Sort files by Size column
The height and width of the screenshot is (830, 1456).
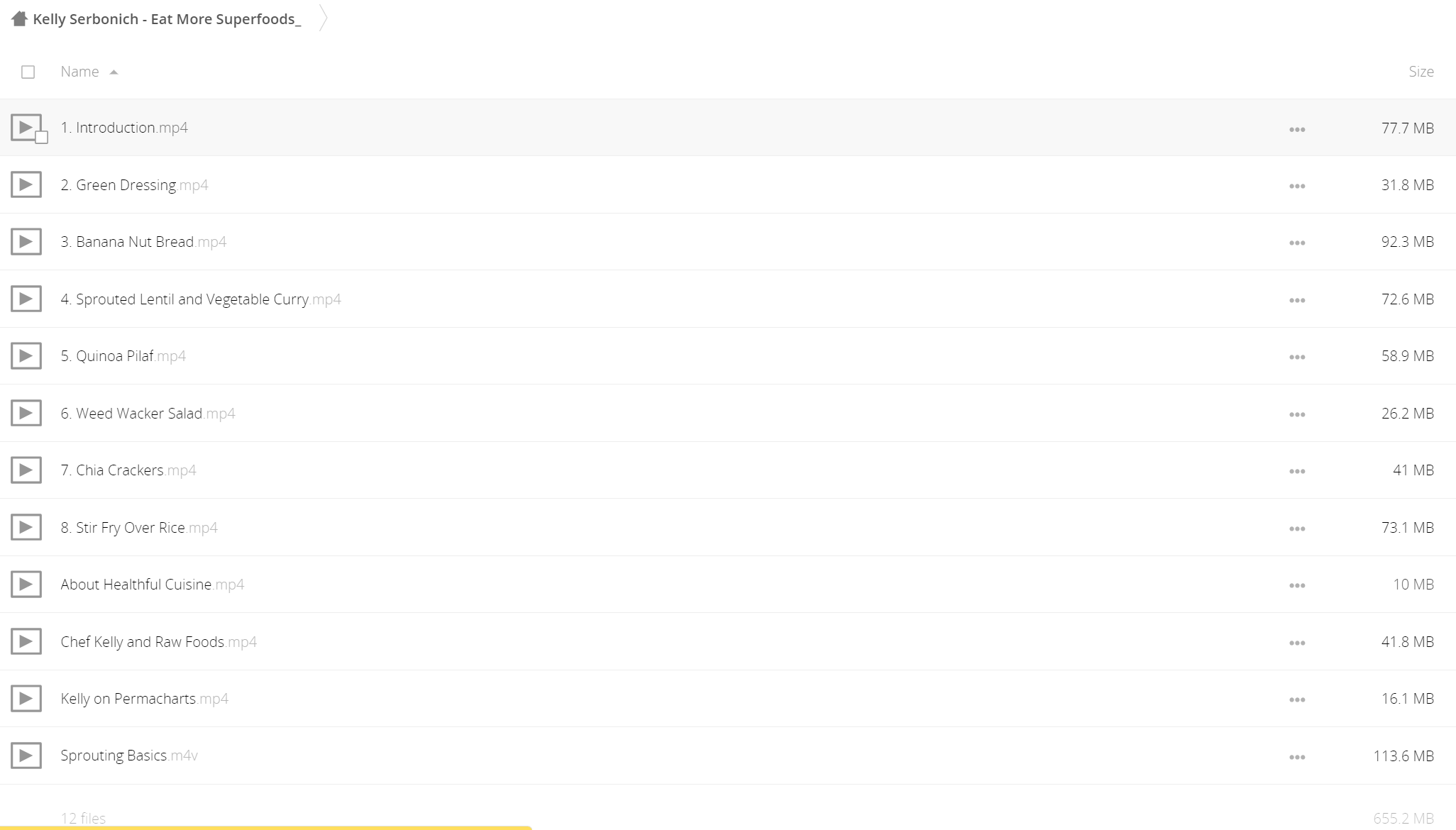click(x=1421, y=72)
